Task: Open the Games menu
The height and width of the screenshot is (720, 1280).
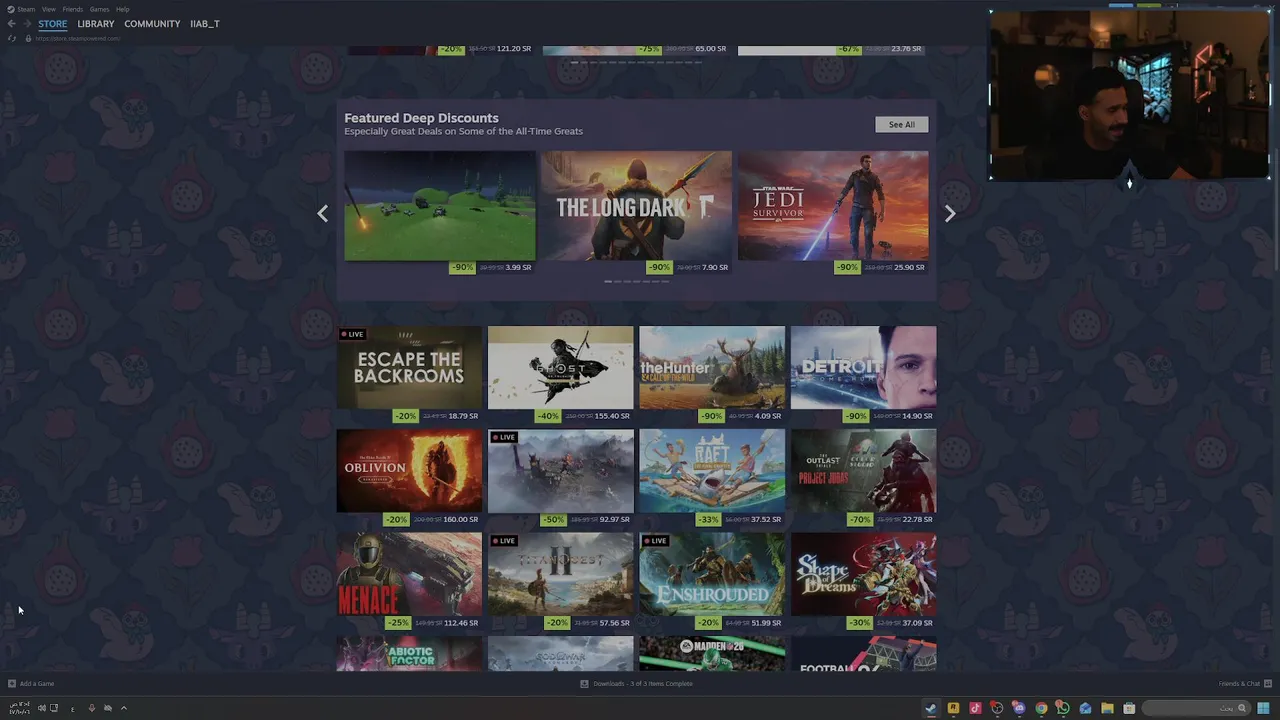Action: [x=99, y=9]
